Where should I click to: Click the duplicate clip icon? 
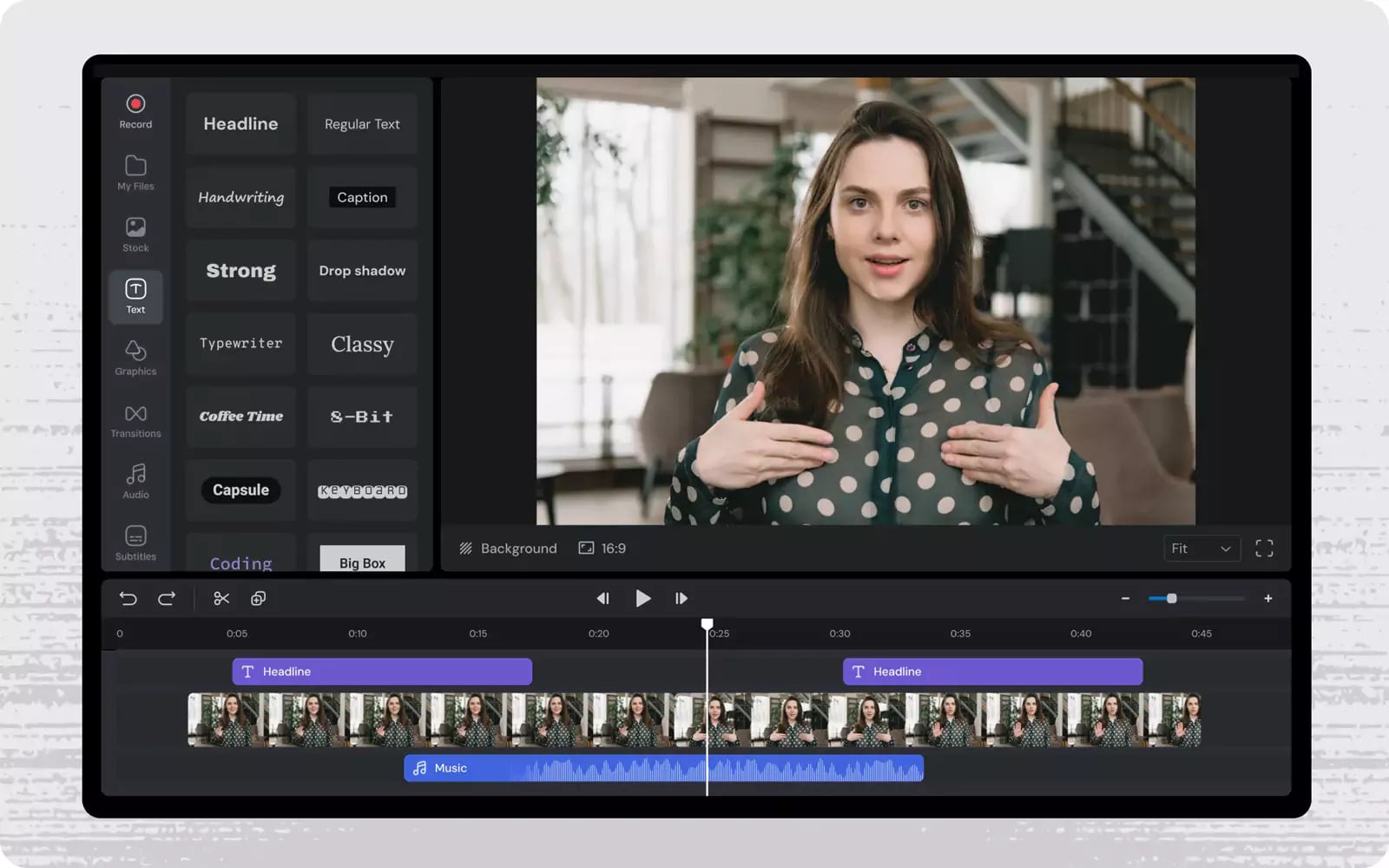[x=258, y=598]
